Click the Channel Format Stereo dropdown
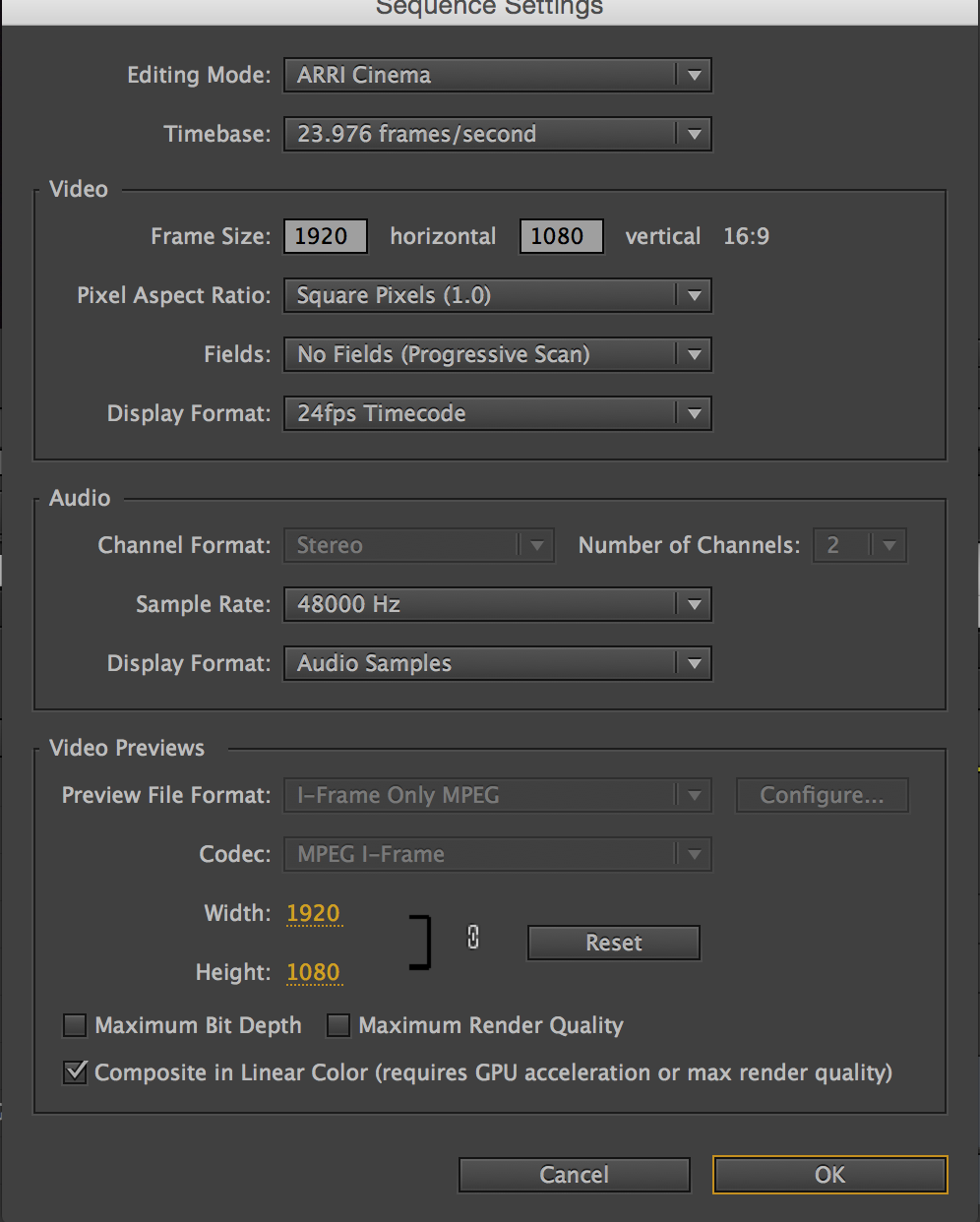 point(418,546)
